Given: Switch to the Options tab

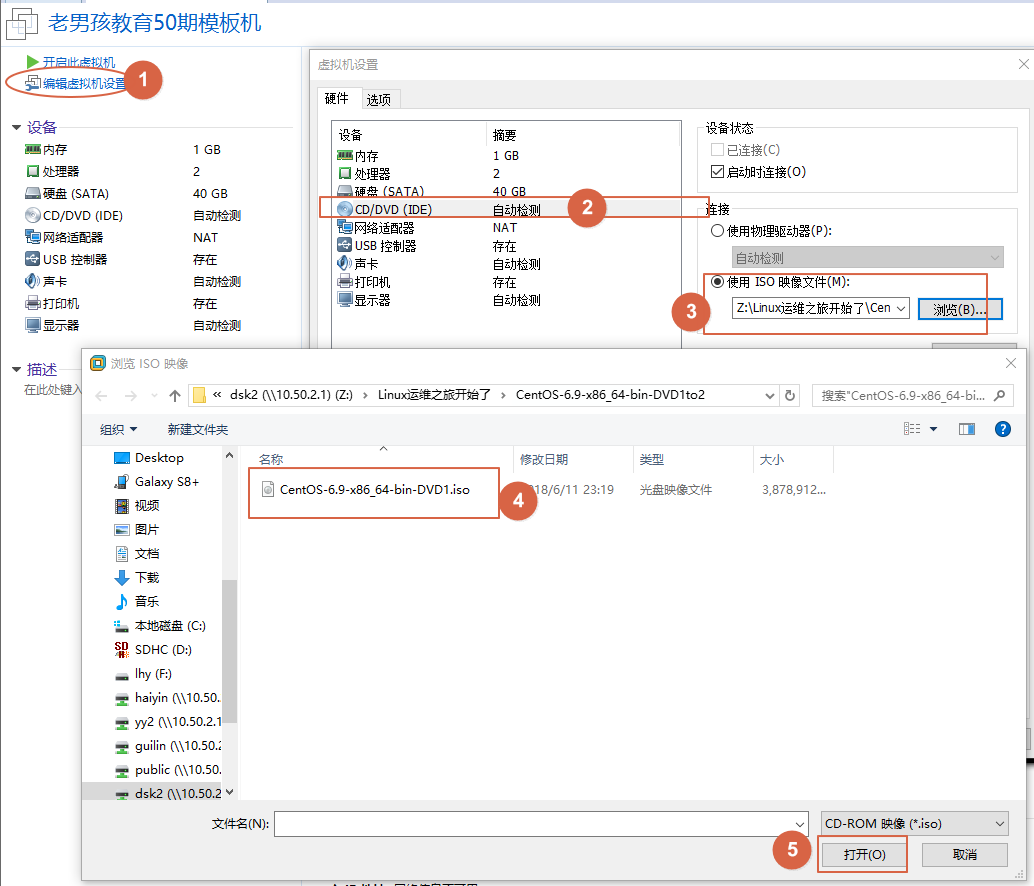Looking at the screenshot, I should coord(379,99).
